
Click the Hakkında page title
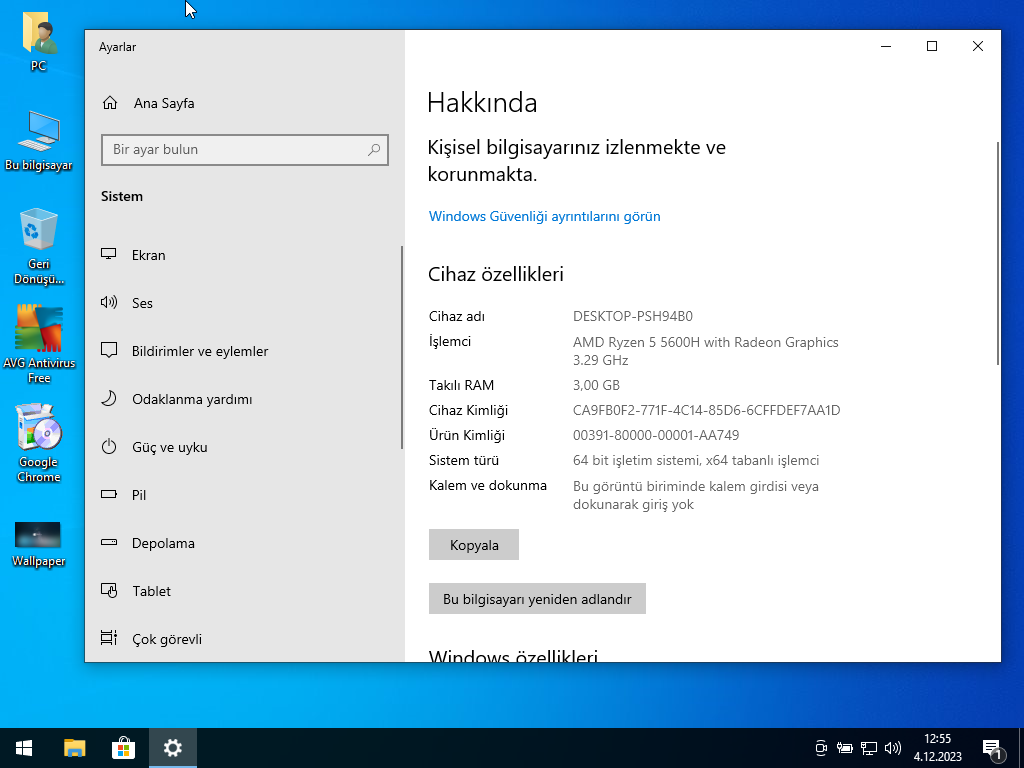[x=482, y=103]
